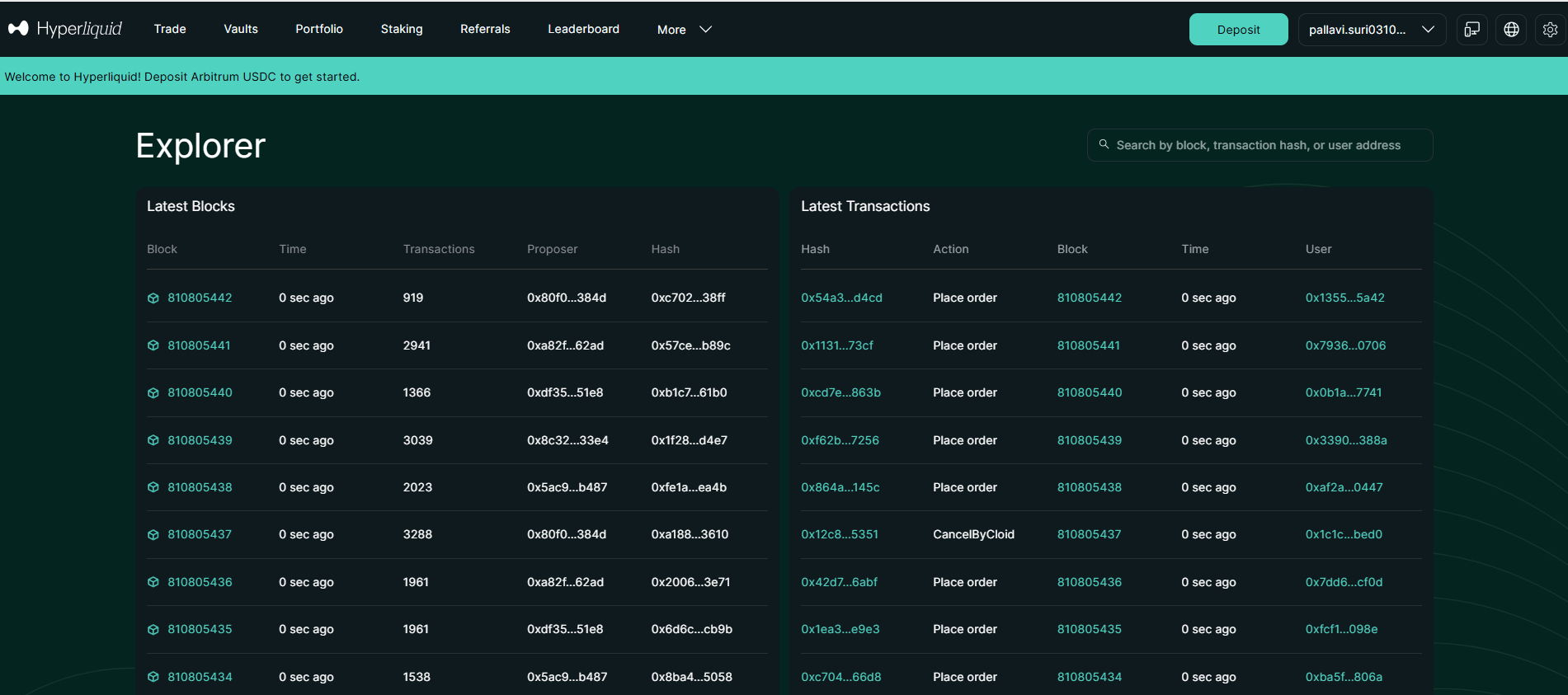Image resolution: width=1568 pixels, height=695 pixels.
Task: Focus the Explorer search field
Action: pyautogui.click(x=1260, y=145)
